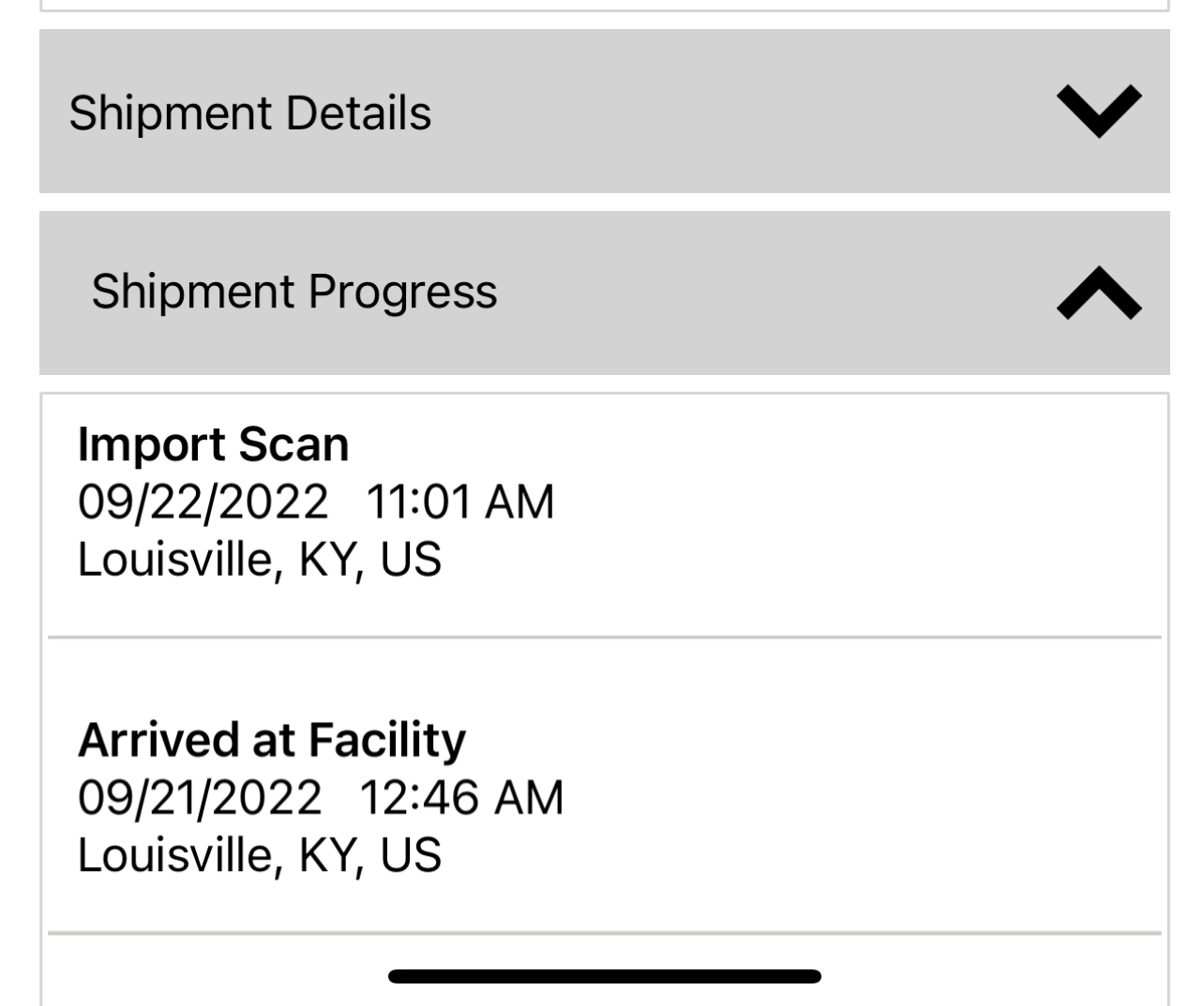Select the Arrived at Facility event title
The width and height of the screenshot is (1204, 1006).
271,740
